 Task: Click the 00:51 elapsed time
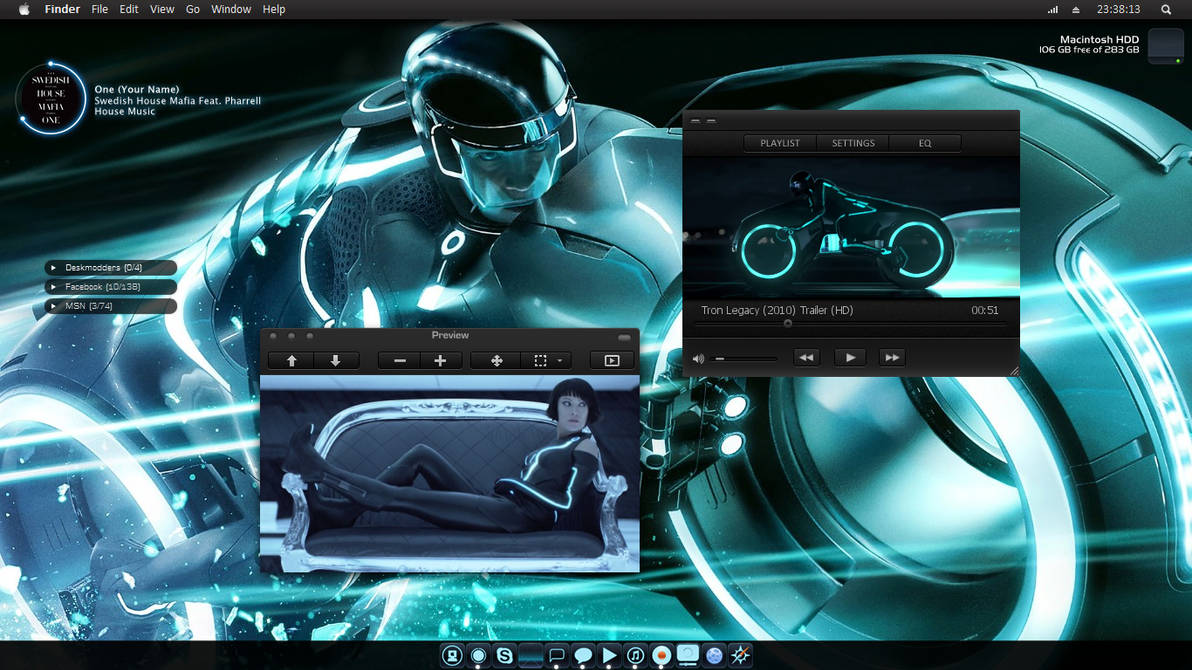pyautogui.click(x=984, y=310)
